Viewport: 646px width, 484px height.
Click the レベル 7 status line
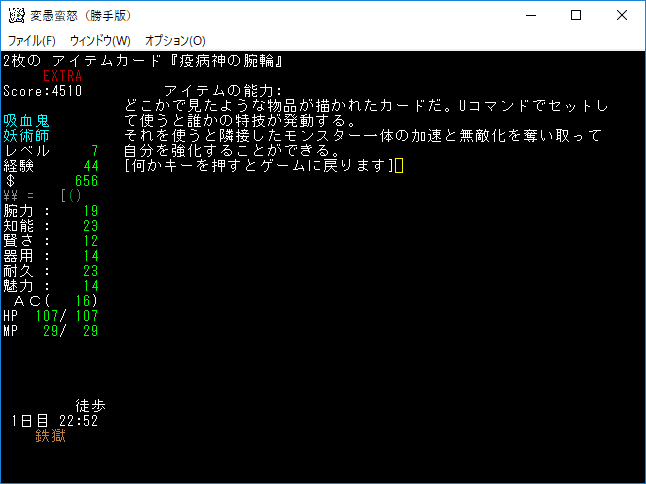[x=50, y=151]
